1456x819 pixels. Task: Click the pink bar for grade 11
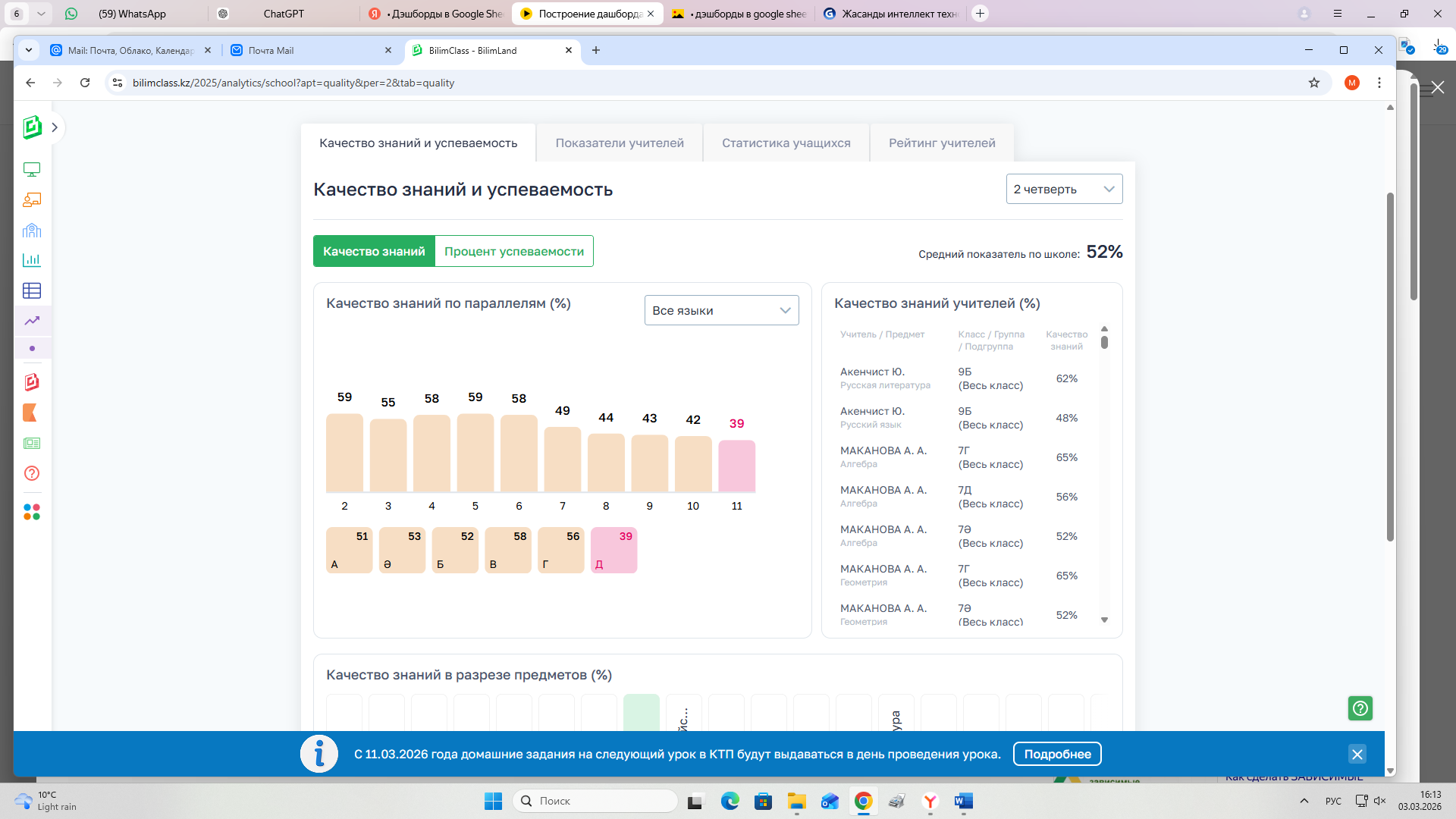coord(736,466)
